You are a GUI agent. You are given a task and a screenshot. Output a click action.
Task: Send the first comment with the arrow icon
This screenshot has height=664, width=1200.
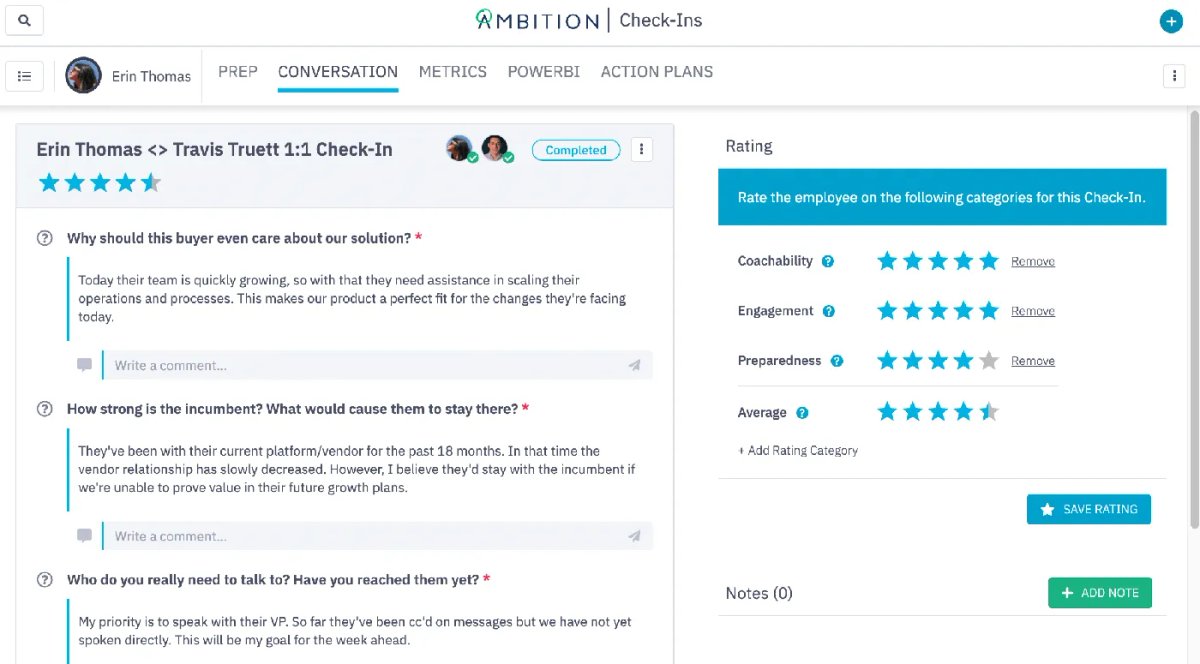point(634,365)
